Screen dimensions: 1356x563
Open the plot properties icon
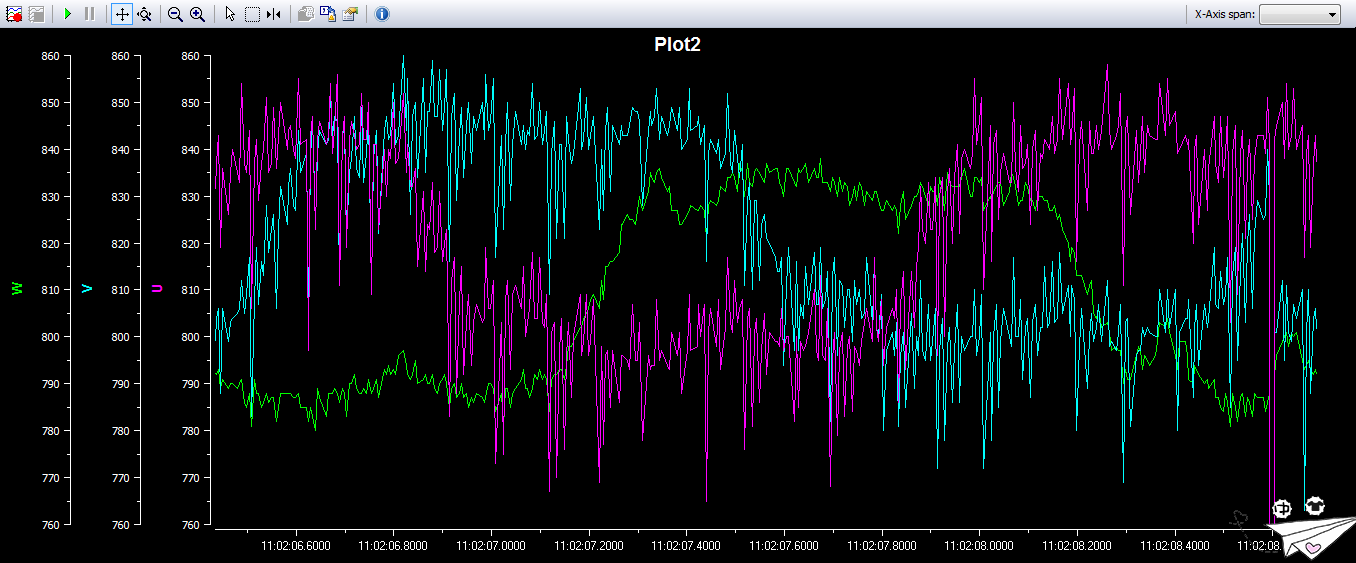point(350,14)
